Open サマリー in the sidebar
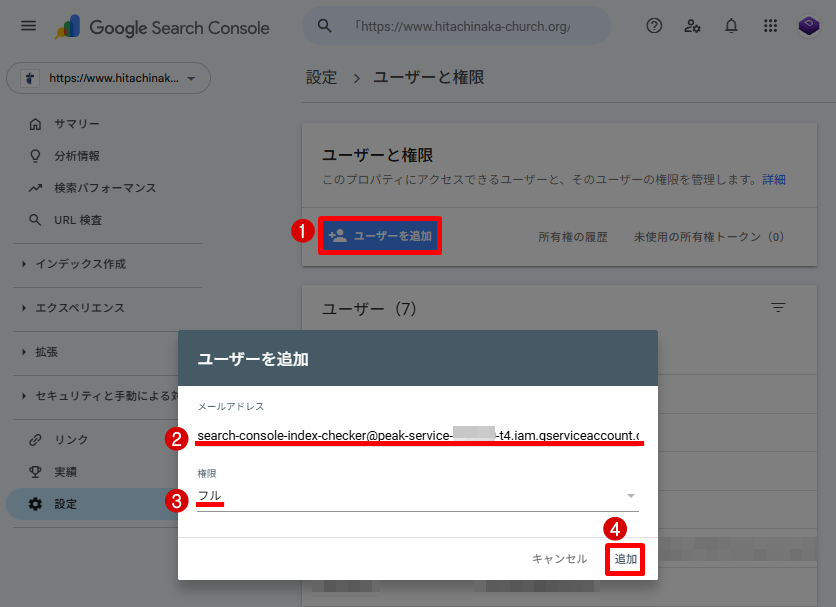 77,124
